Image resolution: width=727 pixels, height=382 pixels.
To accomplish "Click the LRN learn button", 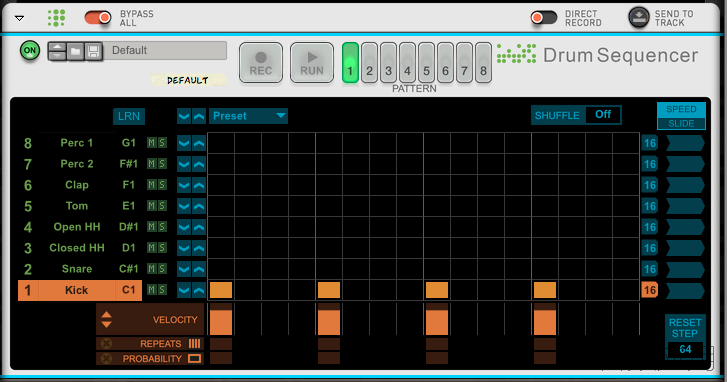I will (x=129, y=116).
